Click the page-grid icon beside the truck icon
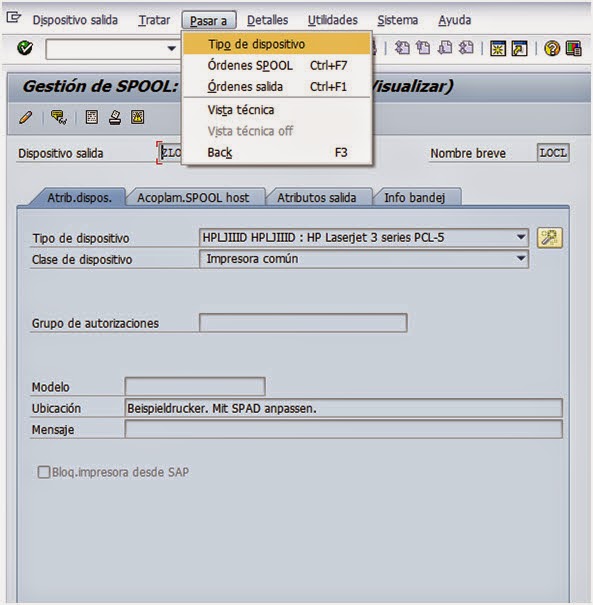This screenshot has width=593, height=605. [91, 117]
